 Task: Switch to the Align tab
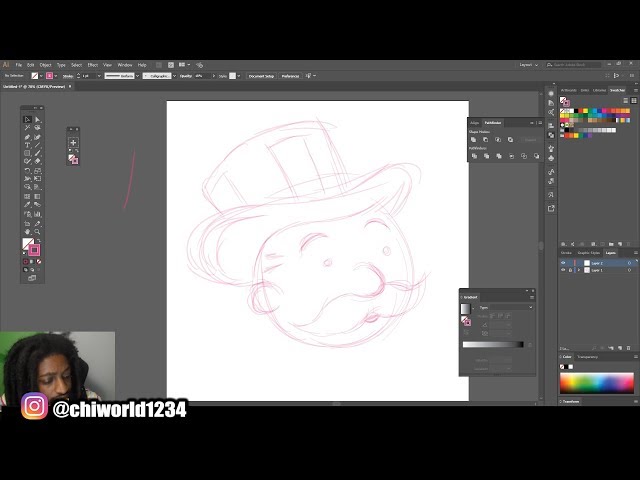(475, 123)
